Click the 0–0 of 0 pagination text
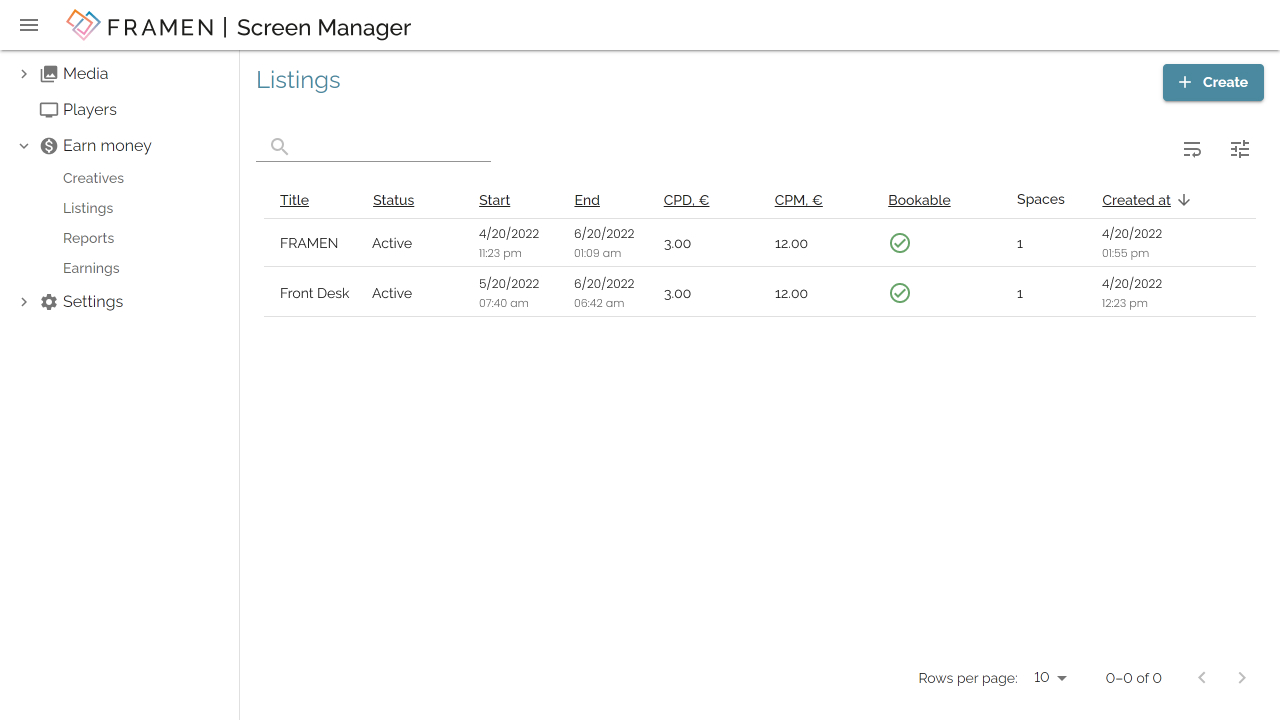The height and width of the screenshot is (720, 1280). [x=1134, y=678]
